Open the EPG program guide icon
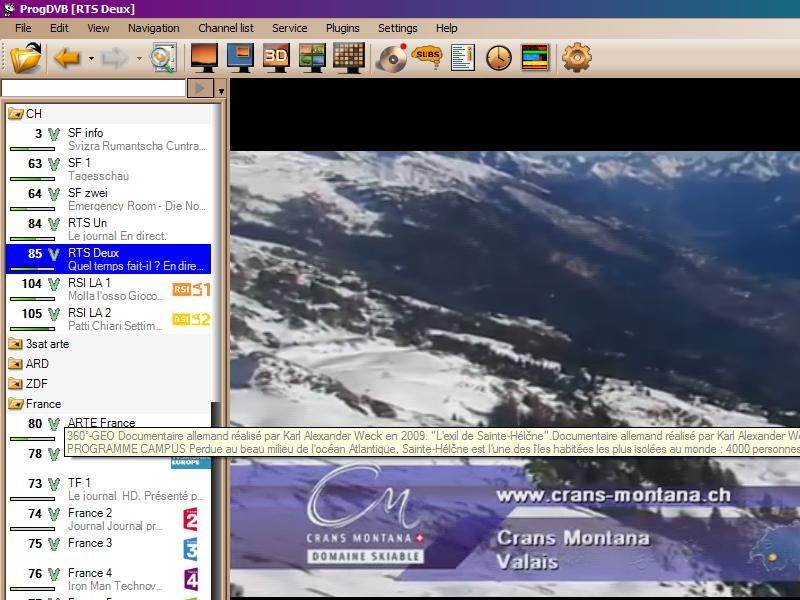This screenshot has height=600, width=800. pyautogui.click(x=535, y=58)
